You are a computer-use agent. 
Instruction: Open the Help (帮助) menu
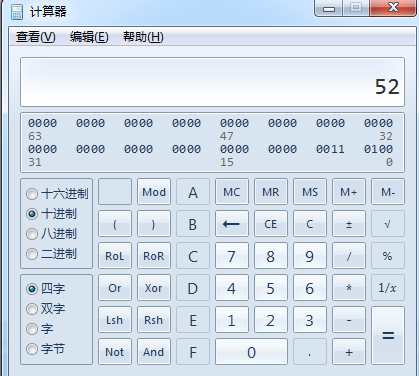(x=143, y=37)
